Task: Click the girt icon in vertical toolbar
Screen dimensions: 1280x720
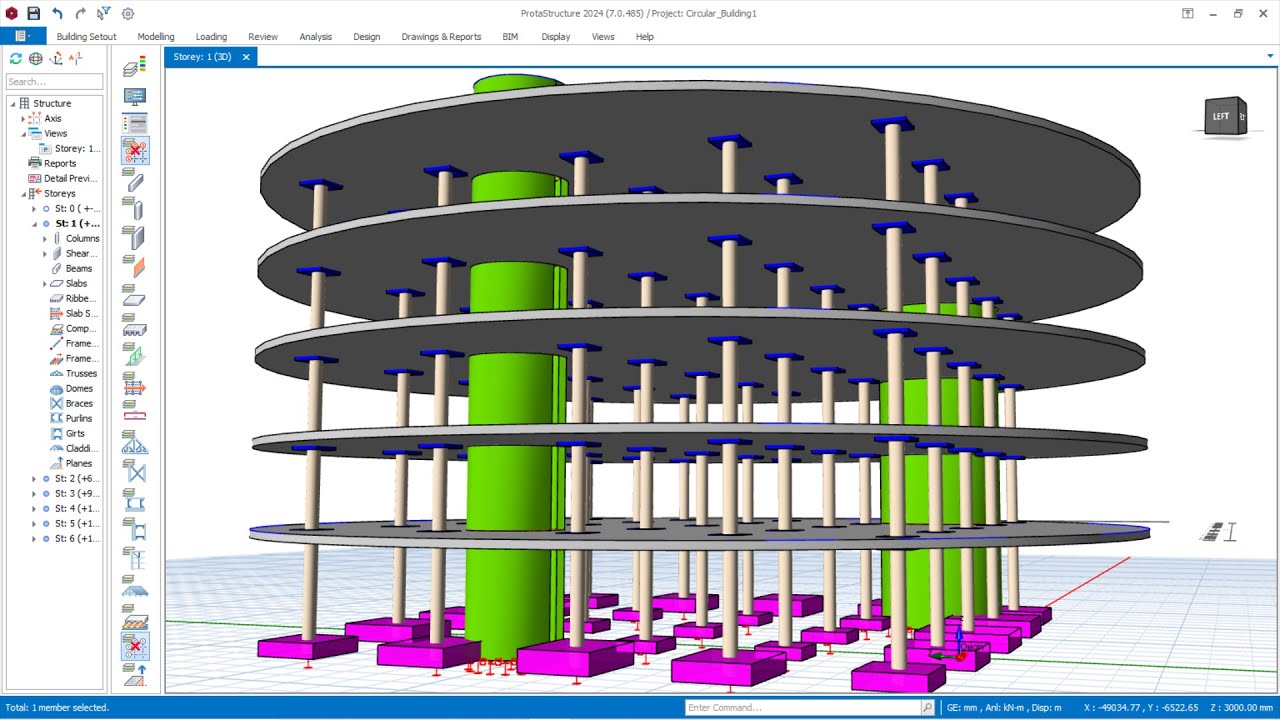Action: coord(135,528)
